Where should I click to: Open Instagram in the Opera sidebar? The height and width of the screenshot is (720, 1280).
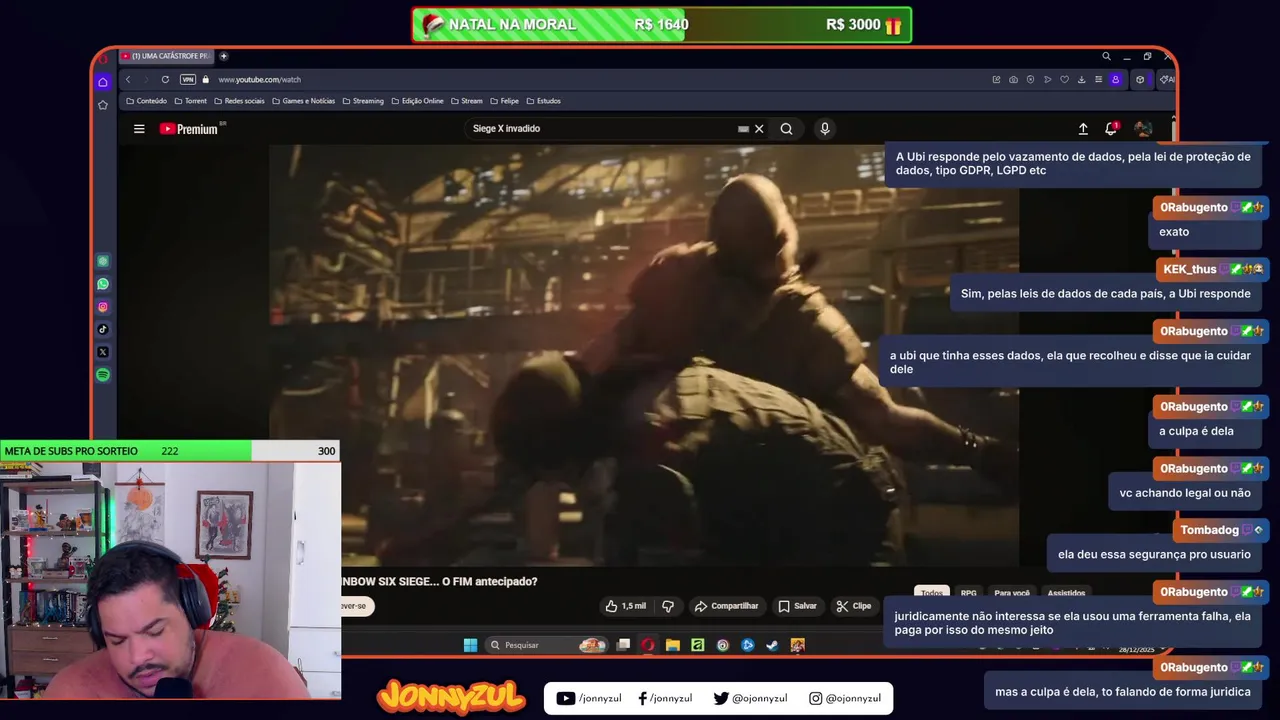103,307
